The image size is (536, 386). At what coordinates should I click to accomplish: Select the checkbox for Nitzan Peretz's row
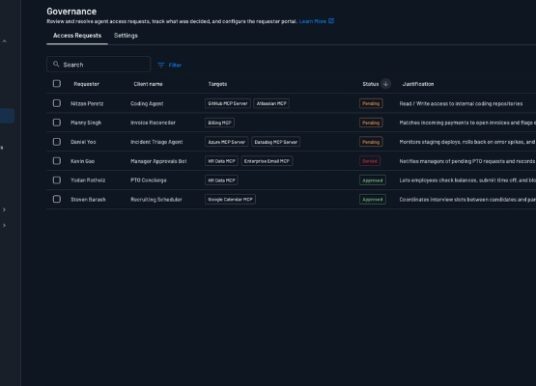[57, 103]
